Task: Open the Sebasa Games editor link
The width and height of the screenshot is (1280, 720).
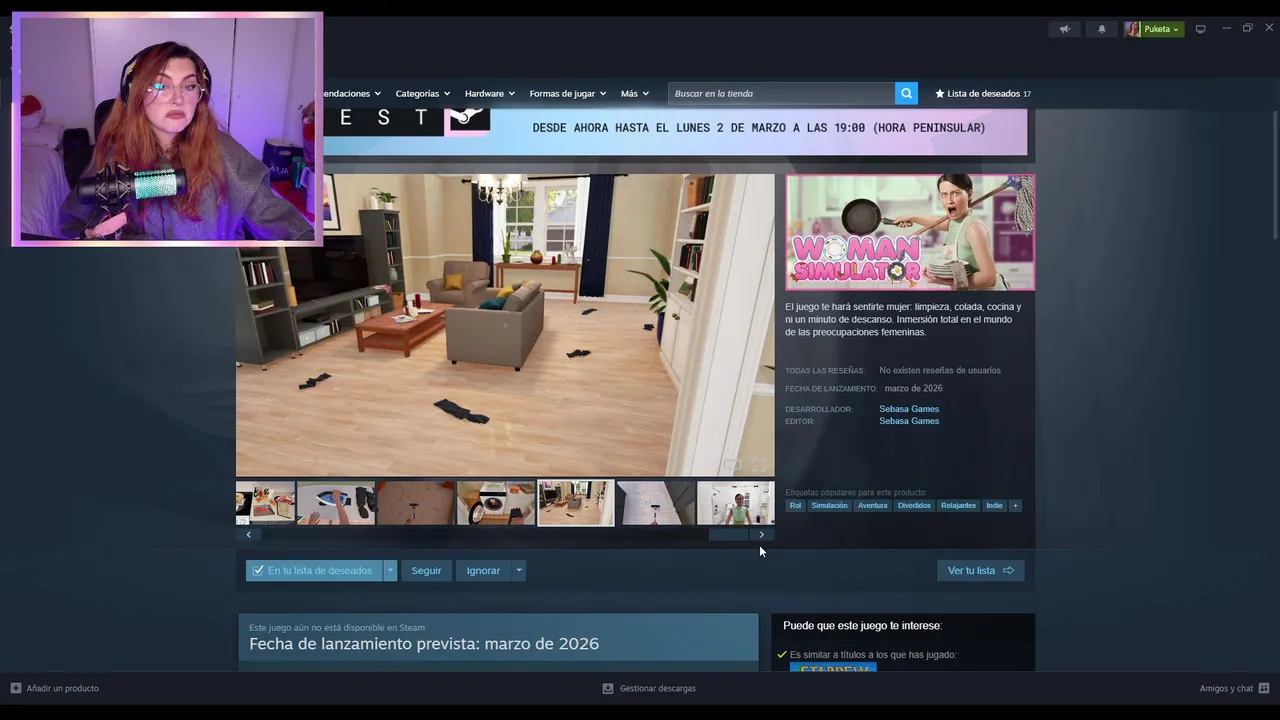Action: pyautogui.click(x=909, y=421)
